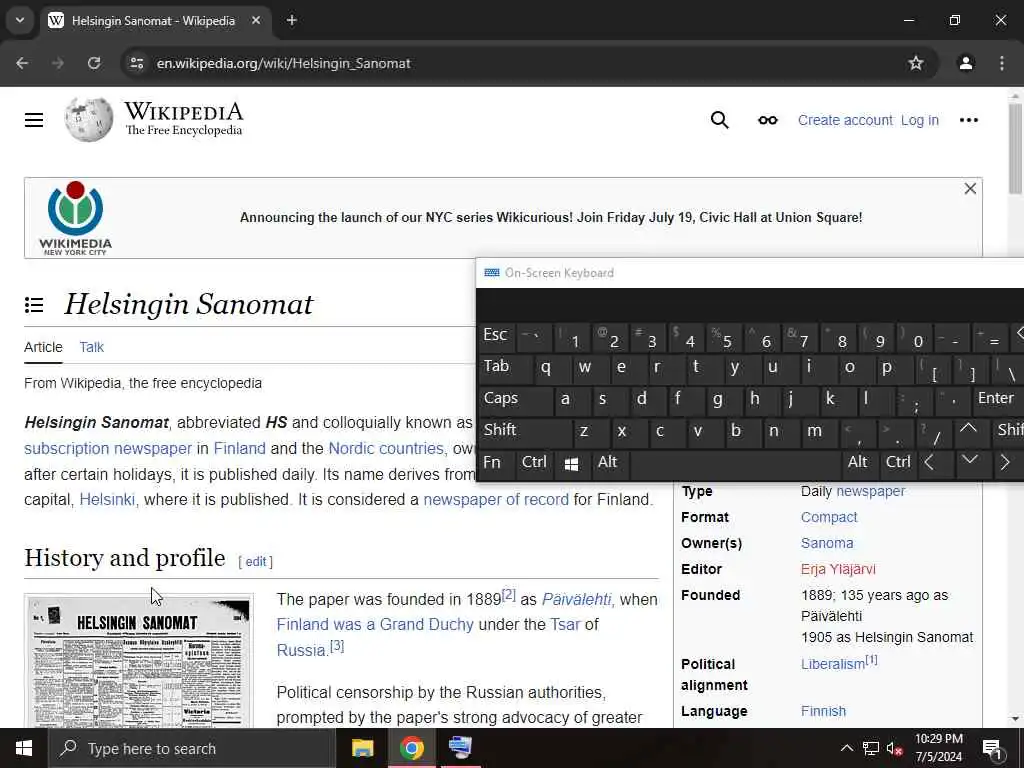
Task: Open the Wikipedia search magnifier
Action: point(720,120)
